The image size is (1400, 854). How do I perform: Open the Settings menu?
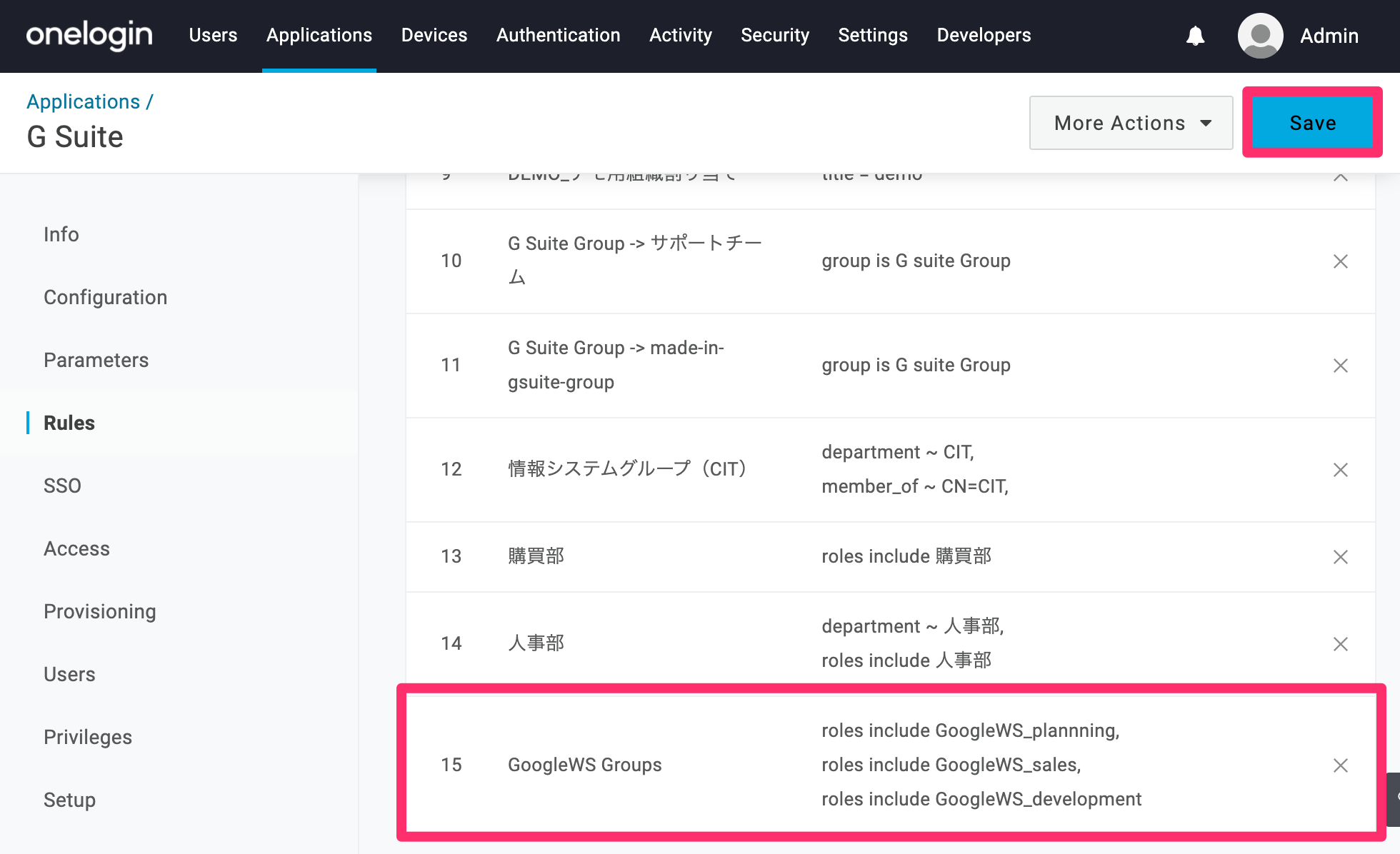873,35
